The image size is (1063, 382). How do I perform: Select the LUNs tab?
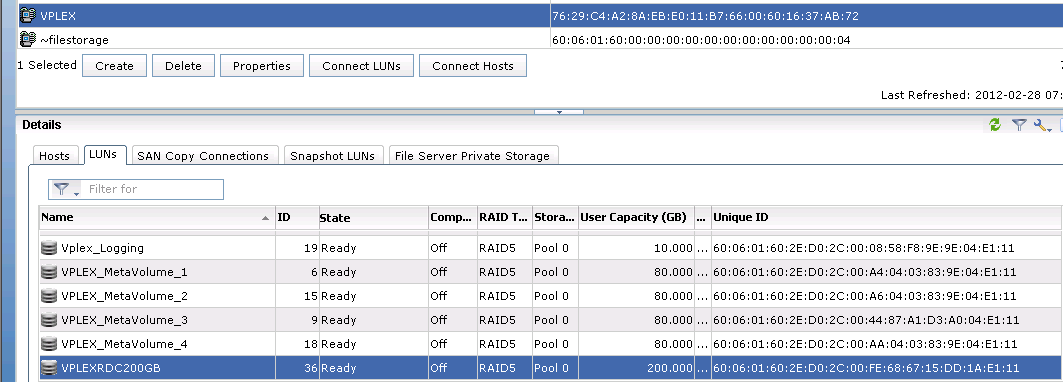coord(104,155)
